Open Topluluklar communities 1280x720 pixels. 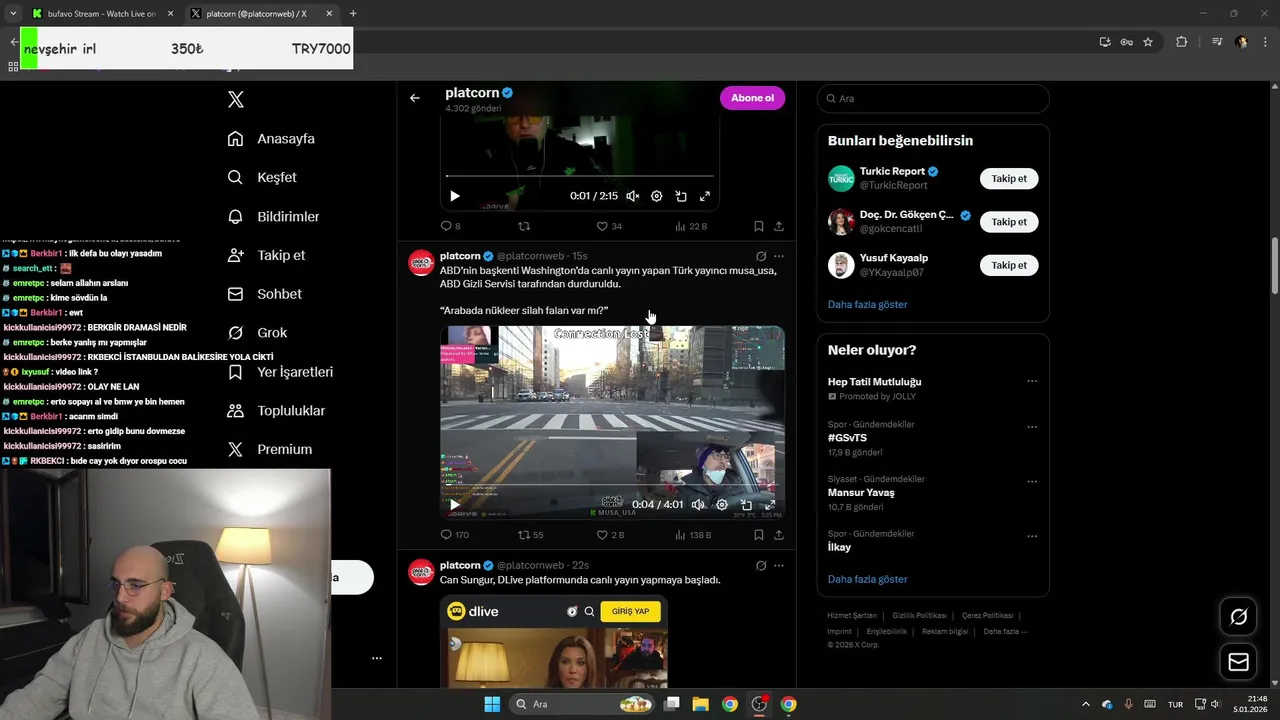[276, 411]
